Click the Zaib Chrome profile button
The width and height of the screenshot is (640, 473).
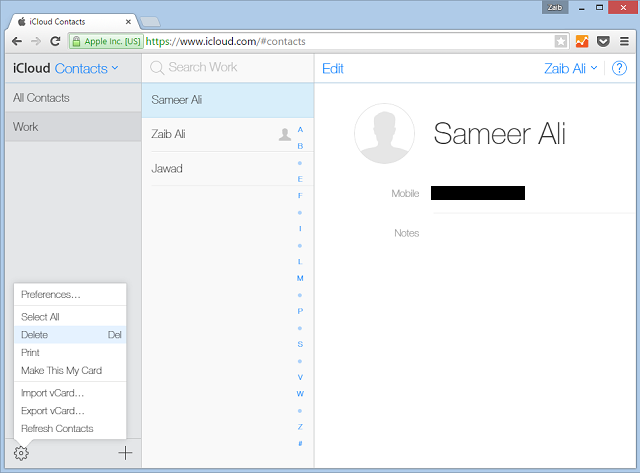[x=555, y=7]
